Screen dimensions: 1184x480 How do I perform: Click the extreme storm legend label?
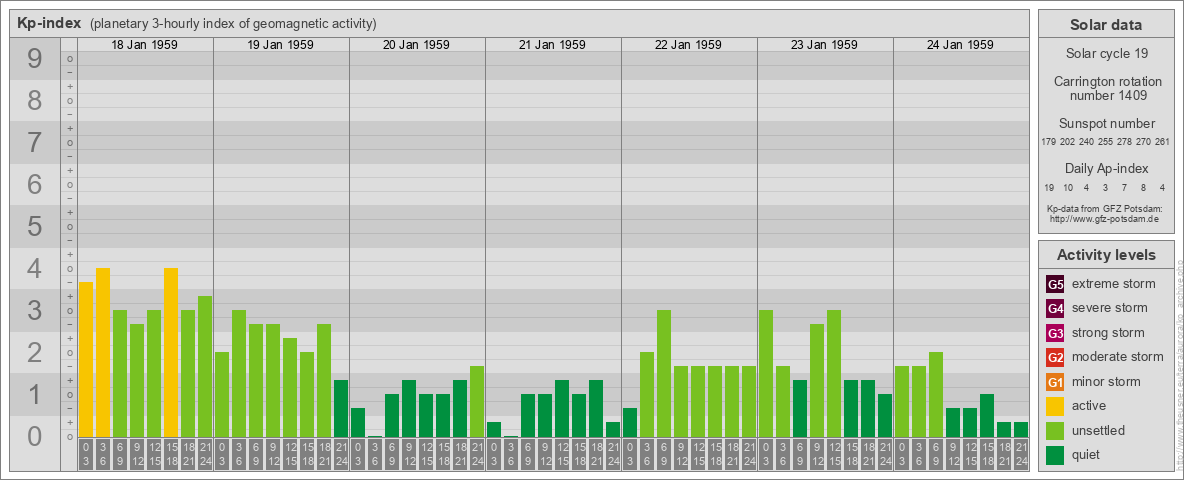coord(1114,284)
